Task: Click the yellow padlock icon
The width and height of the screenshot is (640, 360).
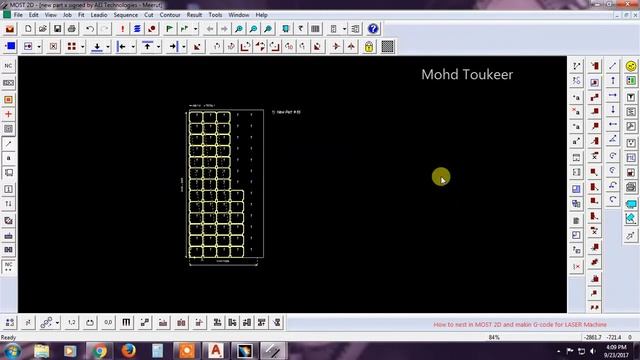Action: click(369, 47)
